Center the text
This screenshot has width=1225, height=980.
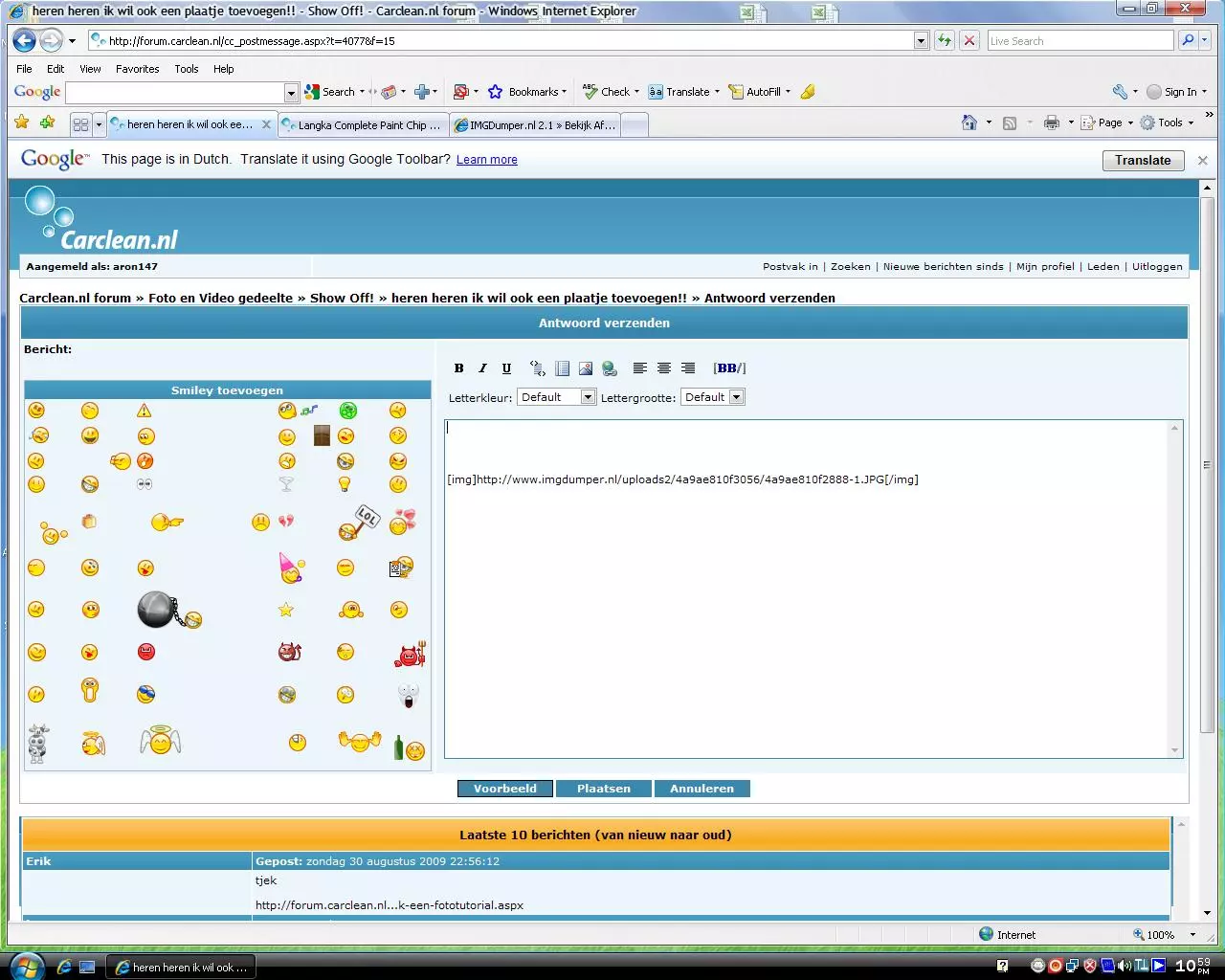coord(664,368)
